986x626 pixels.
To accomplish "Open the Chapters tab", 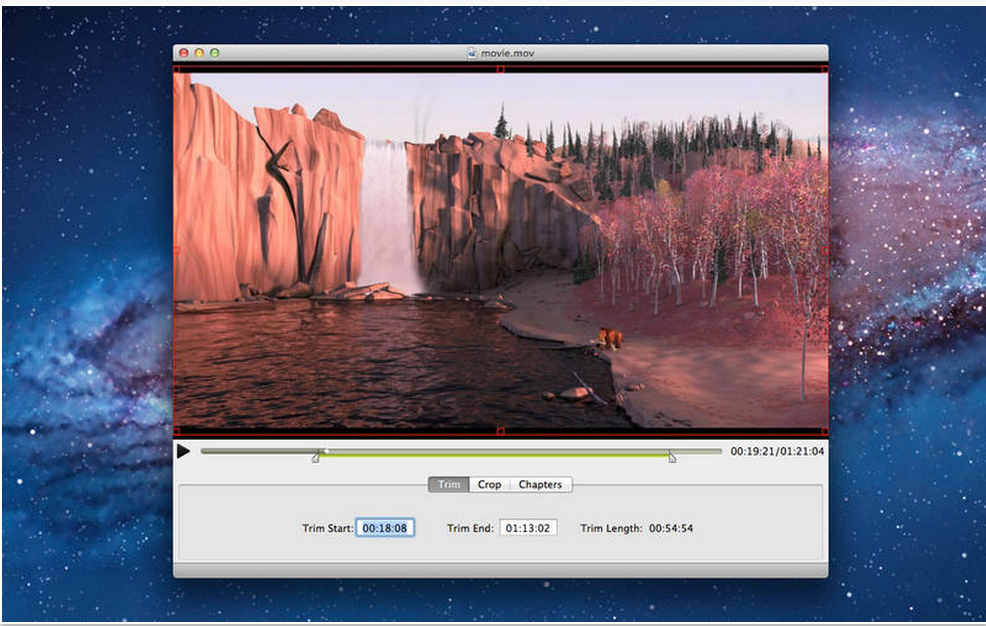I will pos(540,485).
